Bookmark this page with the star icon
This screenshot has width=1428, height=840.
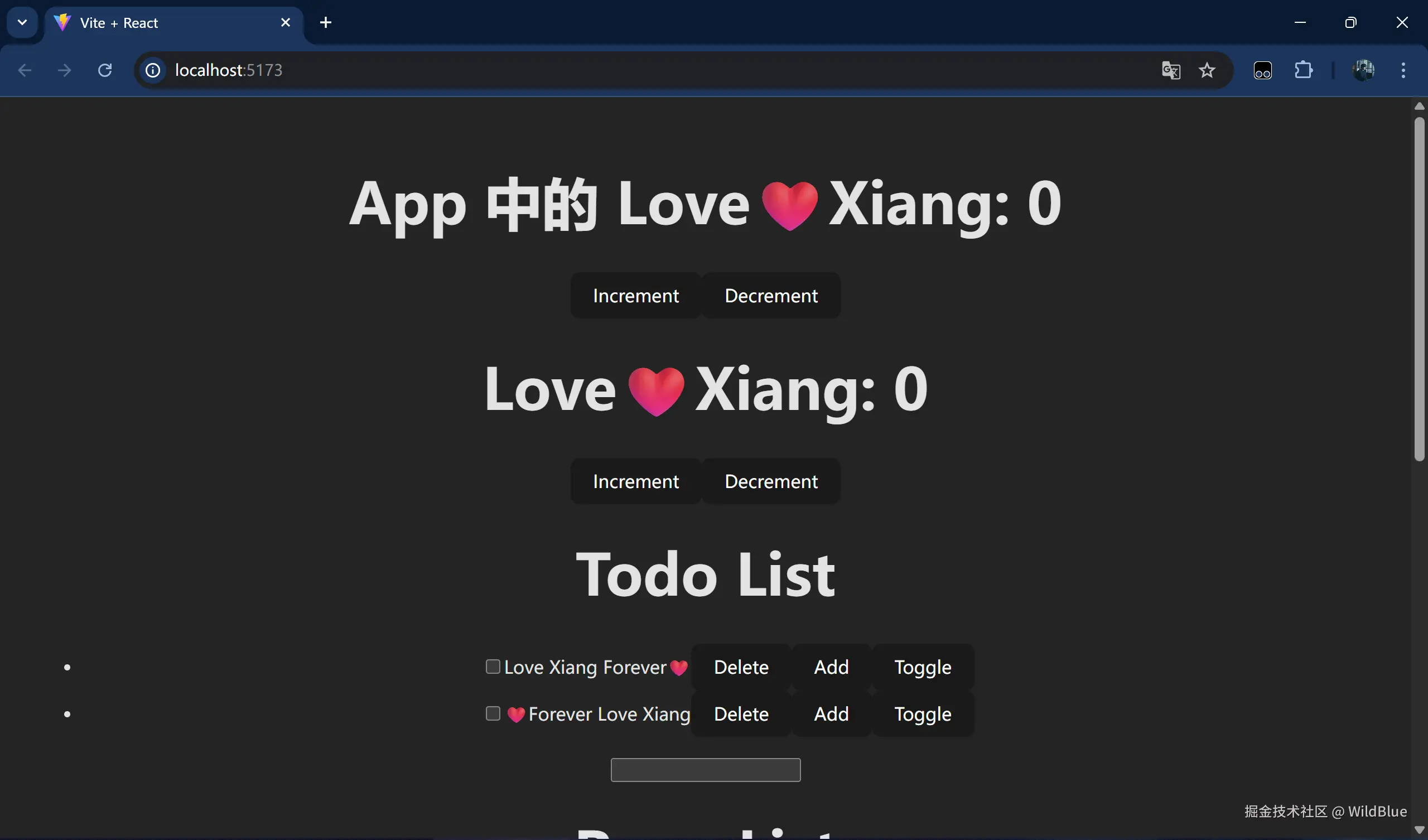[x=1207, y=70]
